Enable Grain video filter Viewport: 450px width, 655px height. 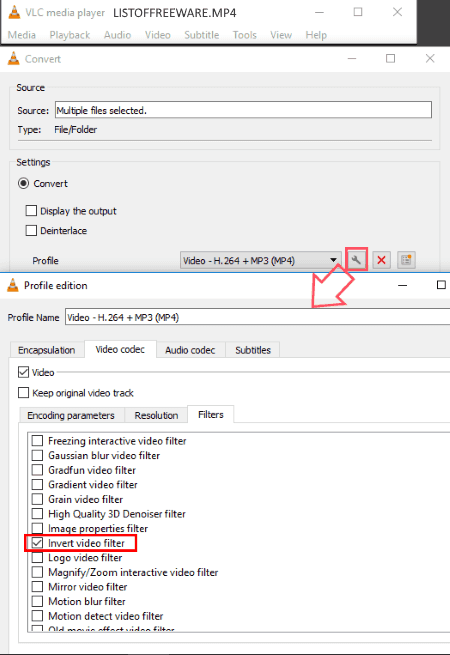point(38,499)
